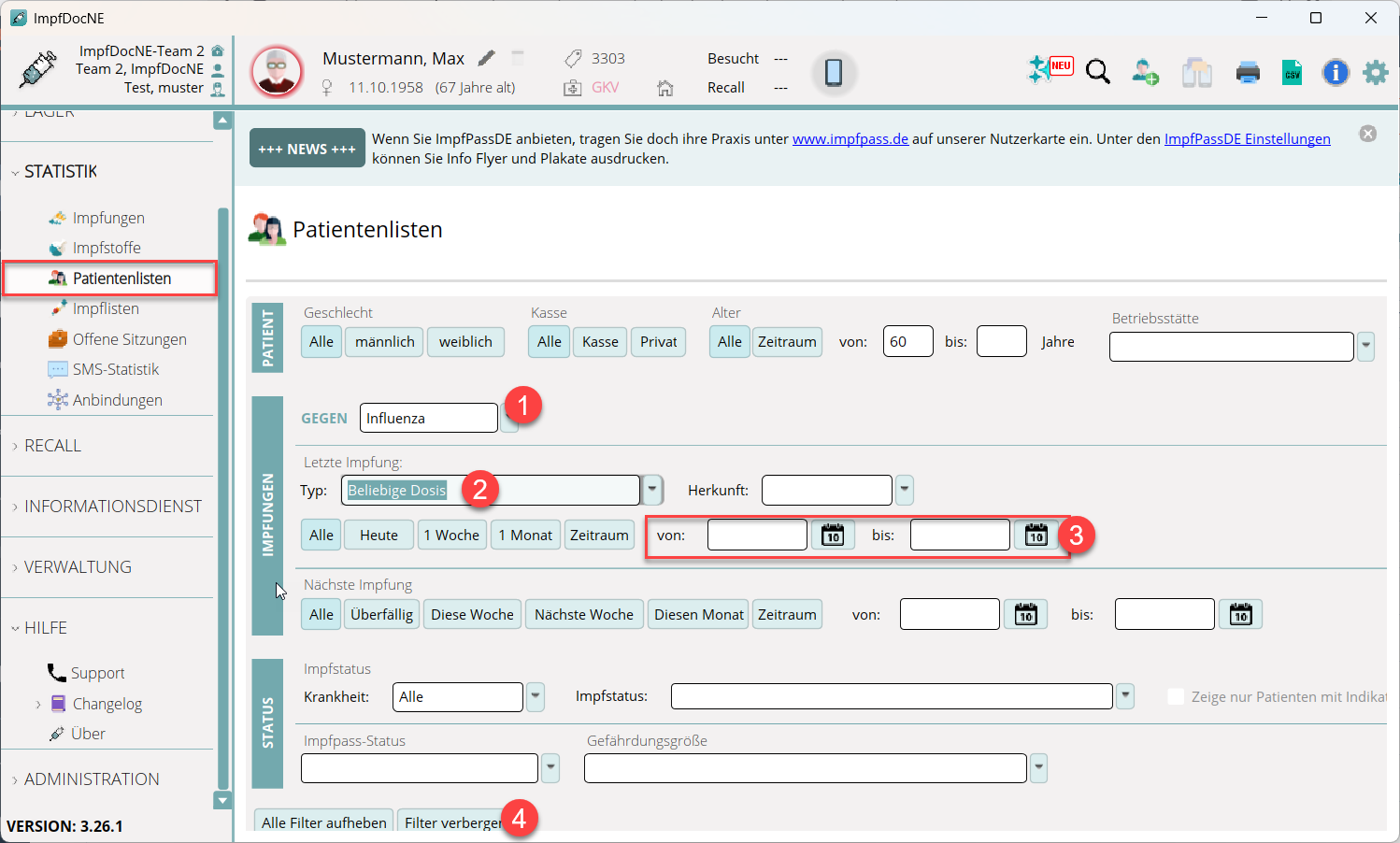
Task: Click the add new patient icon
Action: 1145,72
